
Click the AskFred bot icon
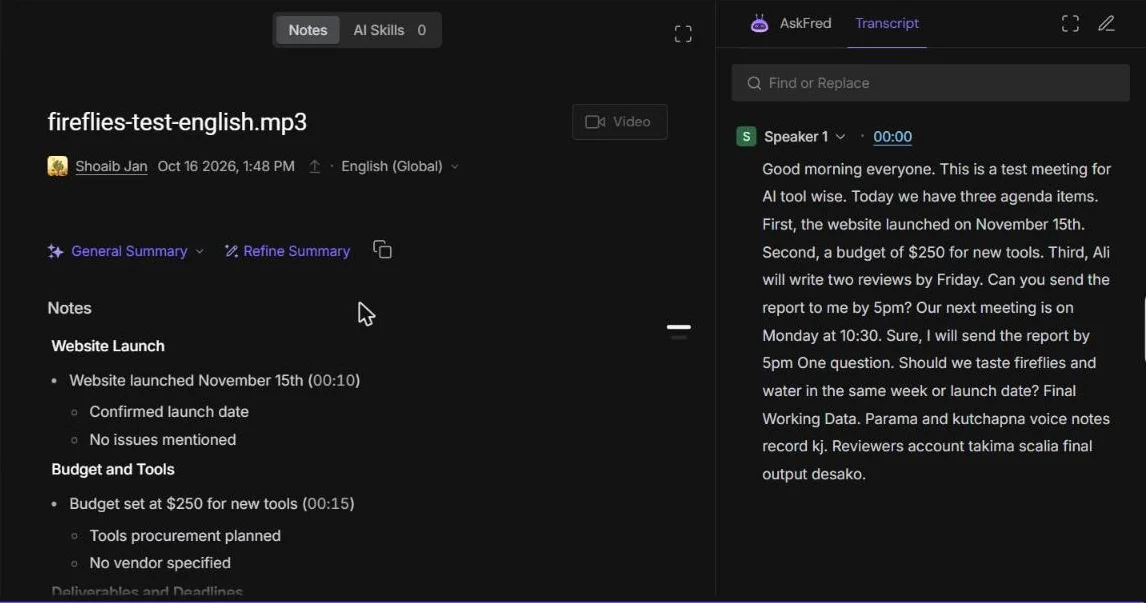pos(759,23)
